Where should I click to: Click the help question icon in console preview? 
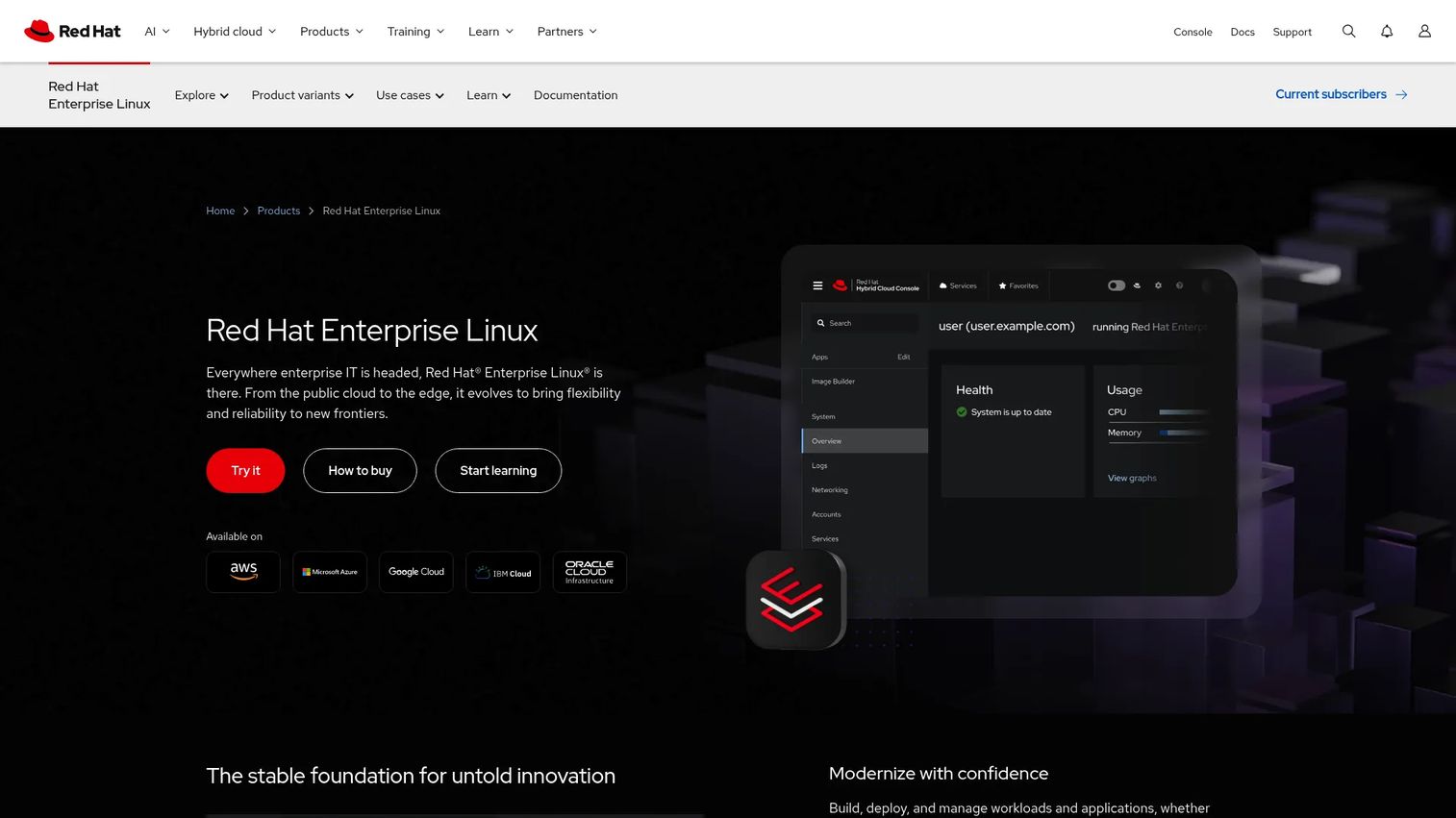tap(1179, 285)
